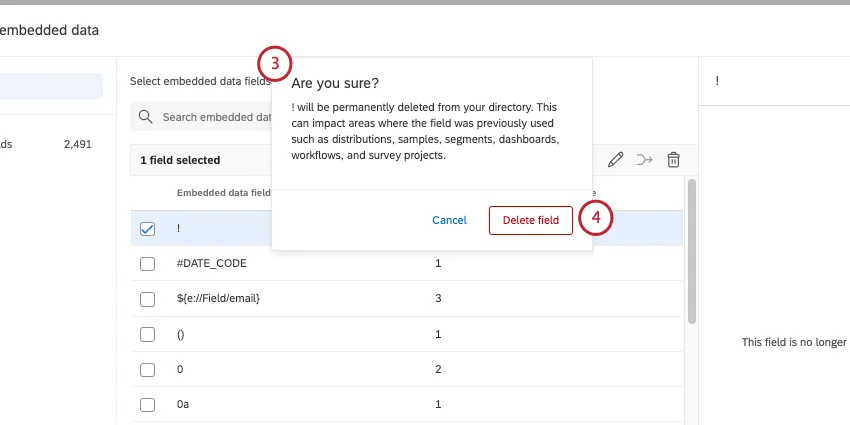Click the merge fields arrow icon
Screen dimensions: 850x425
pyautogui.click(x=645, y=160)
